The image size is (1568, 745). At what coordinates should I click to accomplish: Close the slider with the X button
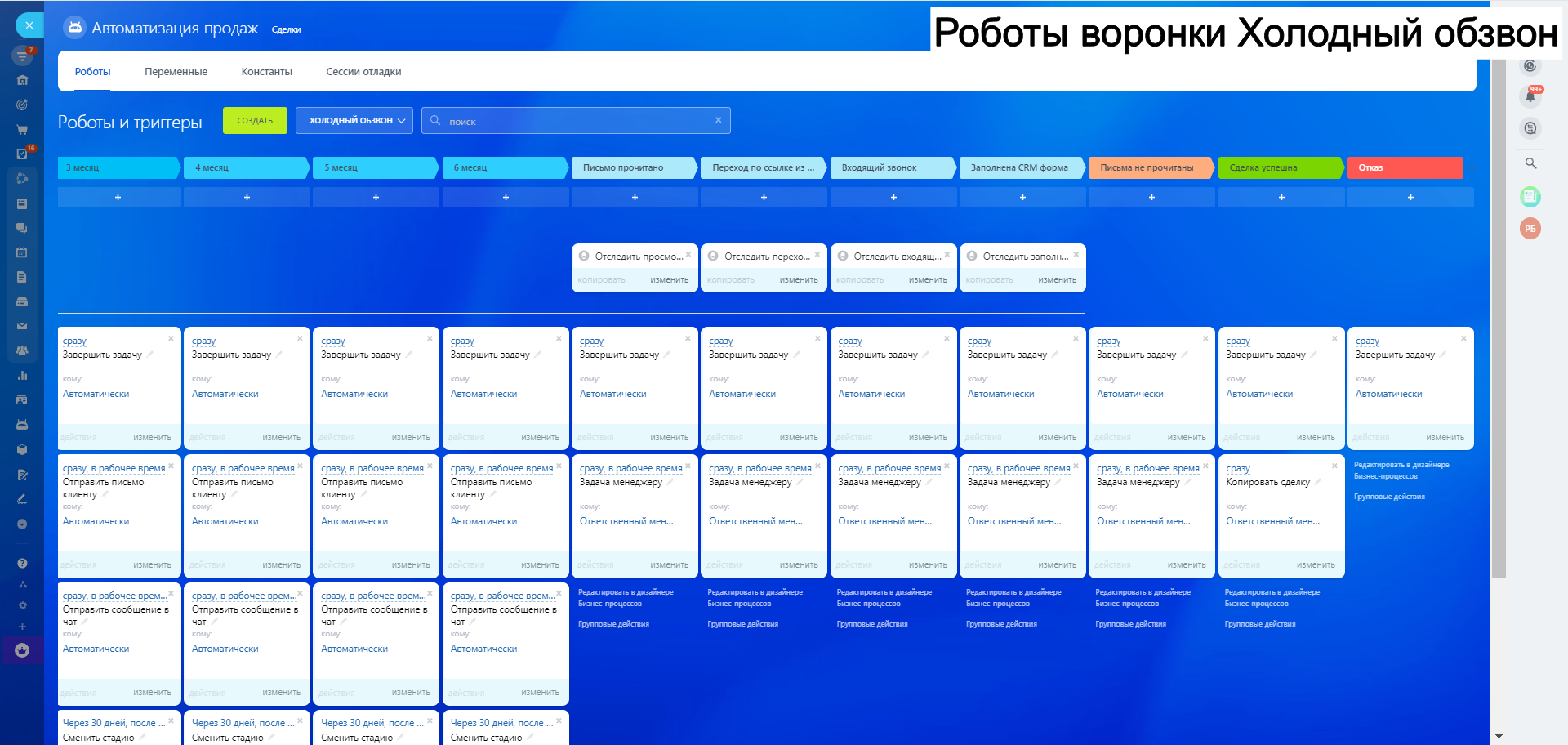[29, 25]
